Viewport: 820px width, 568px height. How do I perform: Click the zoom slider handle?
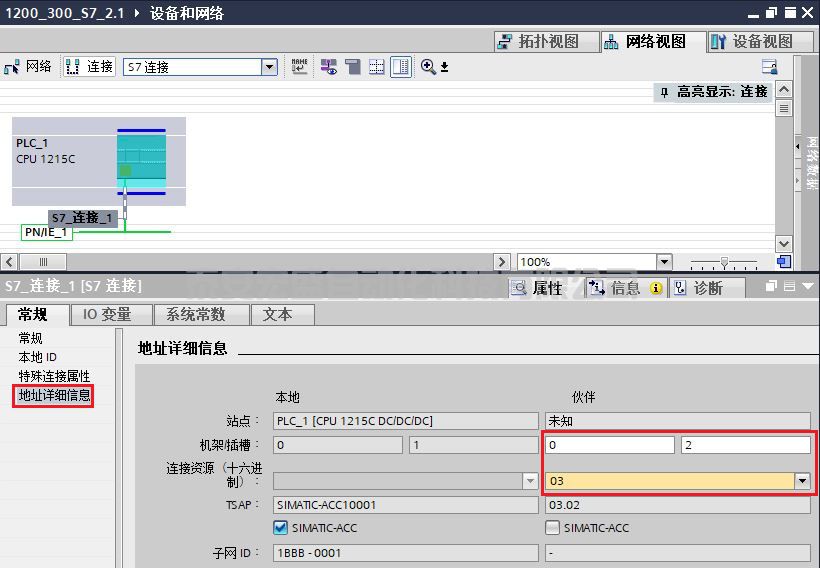(x=725, y=262)
